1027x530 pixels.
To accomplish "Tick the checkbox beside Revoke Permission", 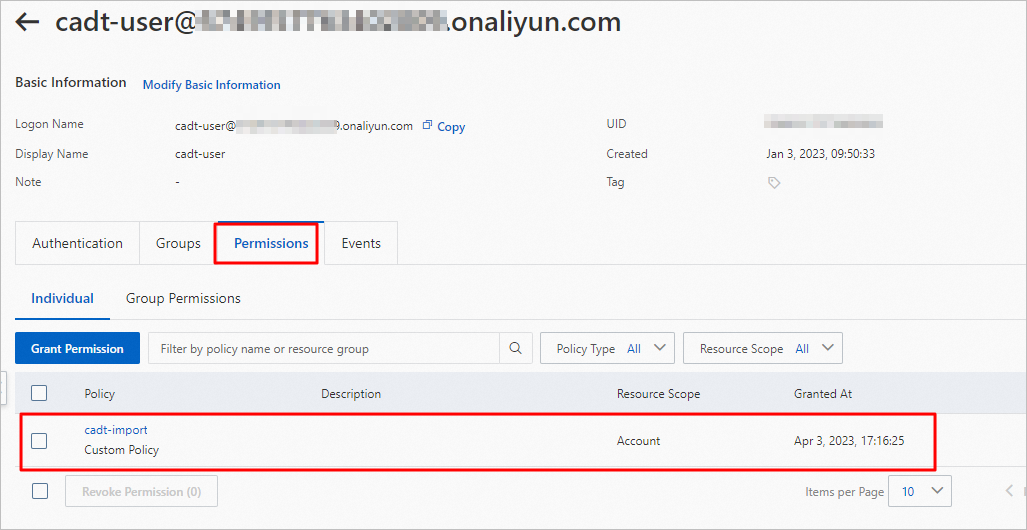I will (40, 491).
